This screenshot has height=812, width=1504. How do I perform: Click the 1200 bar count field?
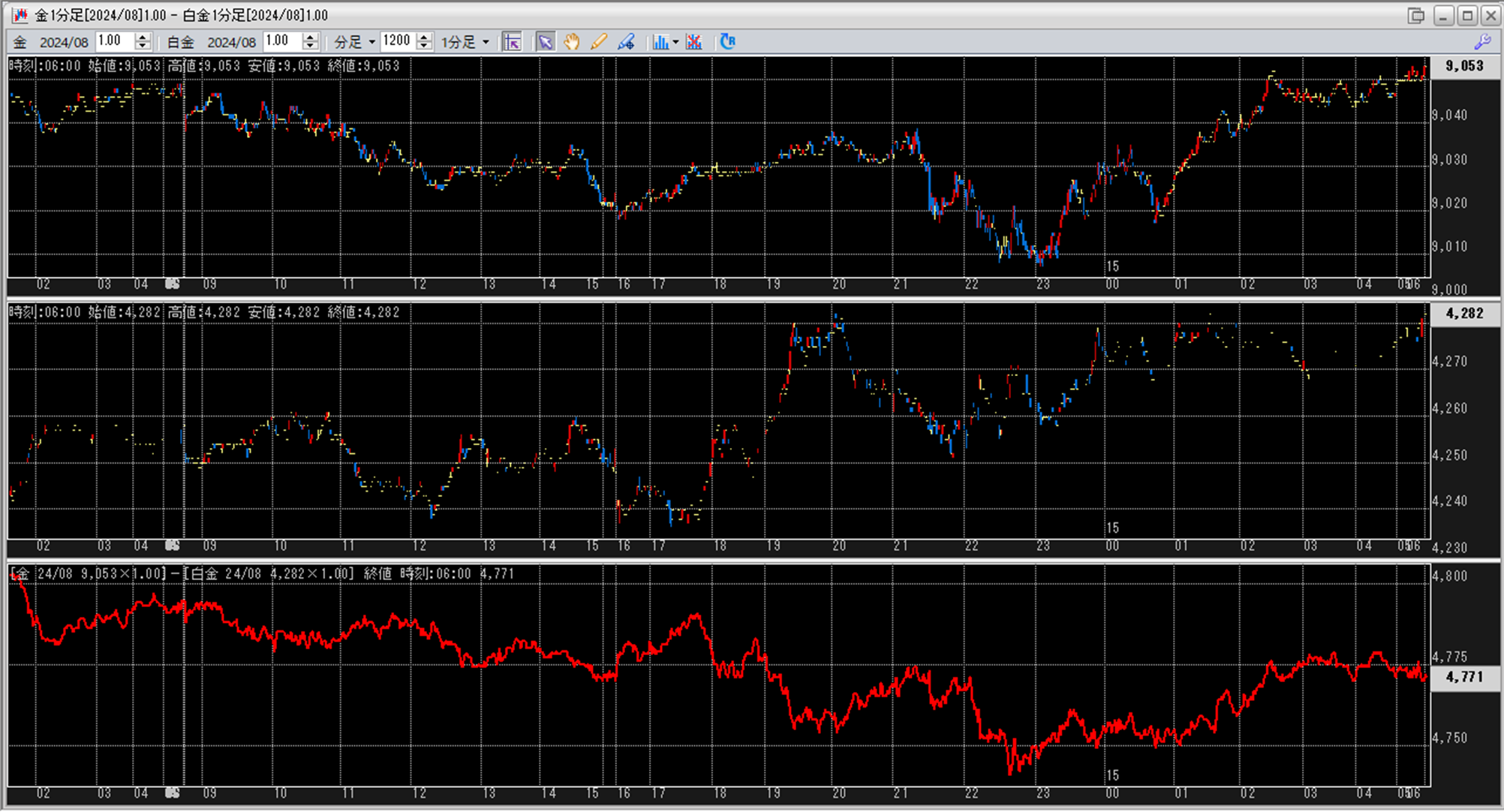396,41
